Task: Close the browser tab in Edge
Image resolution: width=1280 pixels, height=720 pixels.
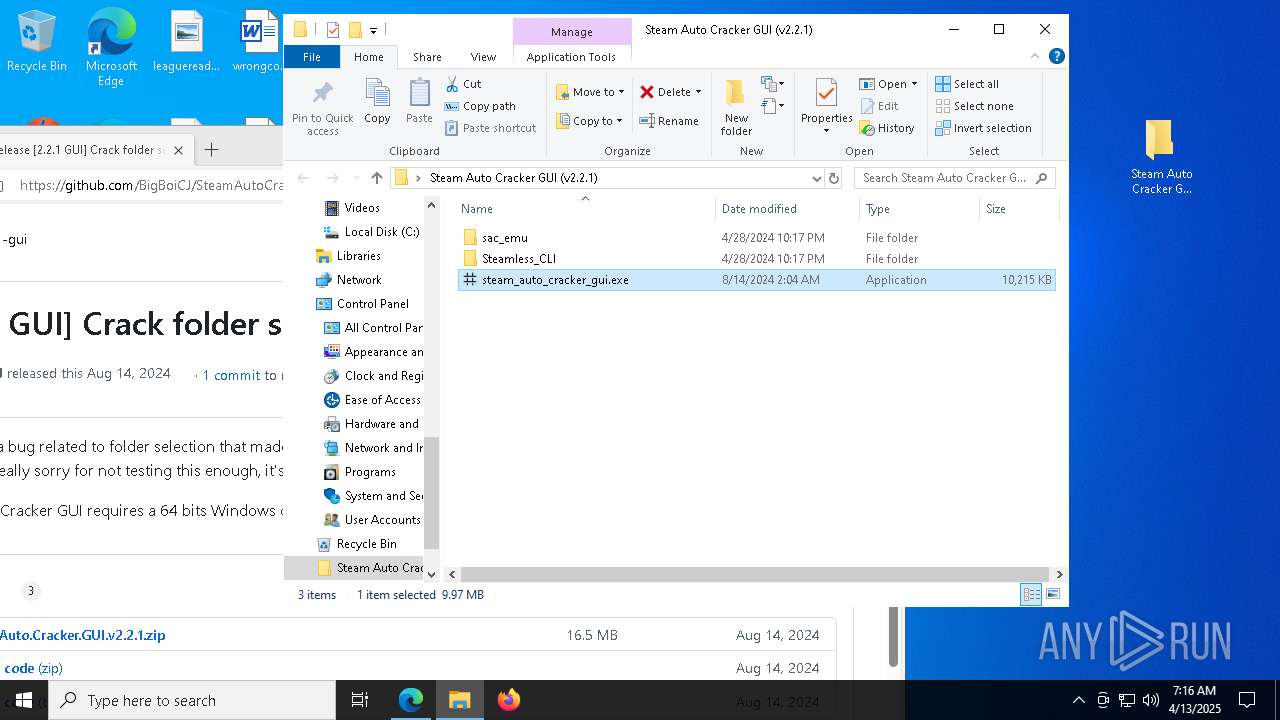Action: (x=178, y=150)
